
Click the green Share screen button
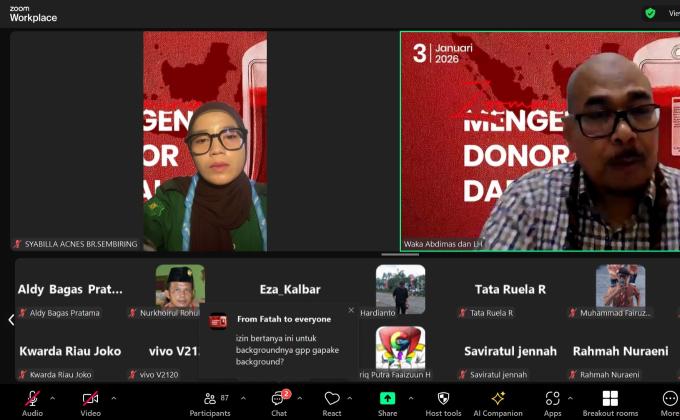click(x=387, y=402)
